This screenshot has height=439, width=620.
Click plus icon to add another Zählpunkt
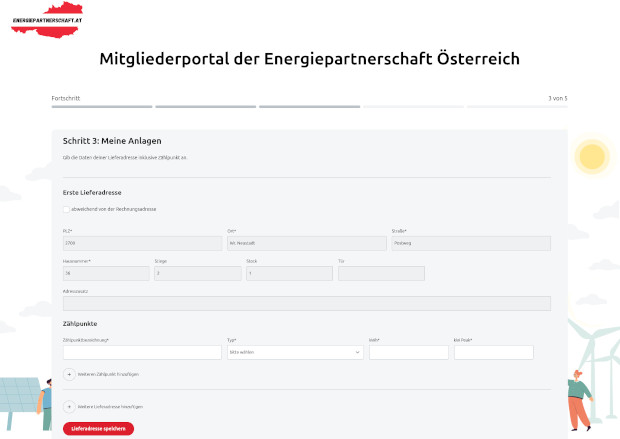(69, 374)
